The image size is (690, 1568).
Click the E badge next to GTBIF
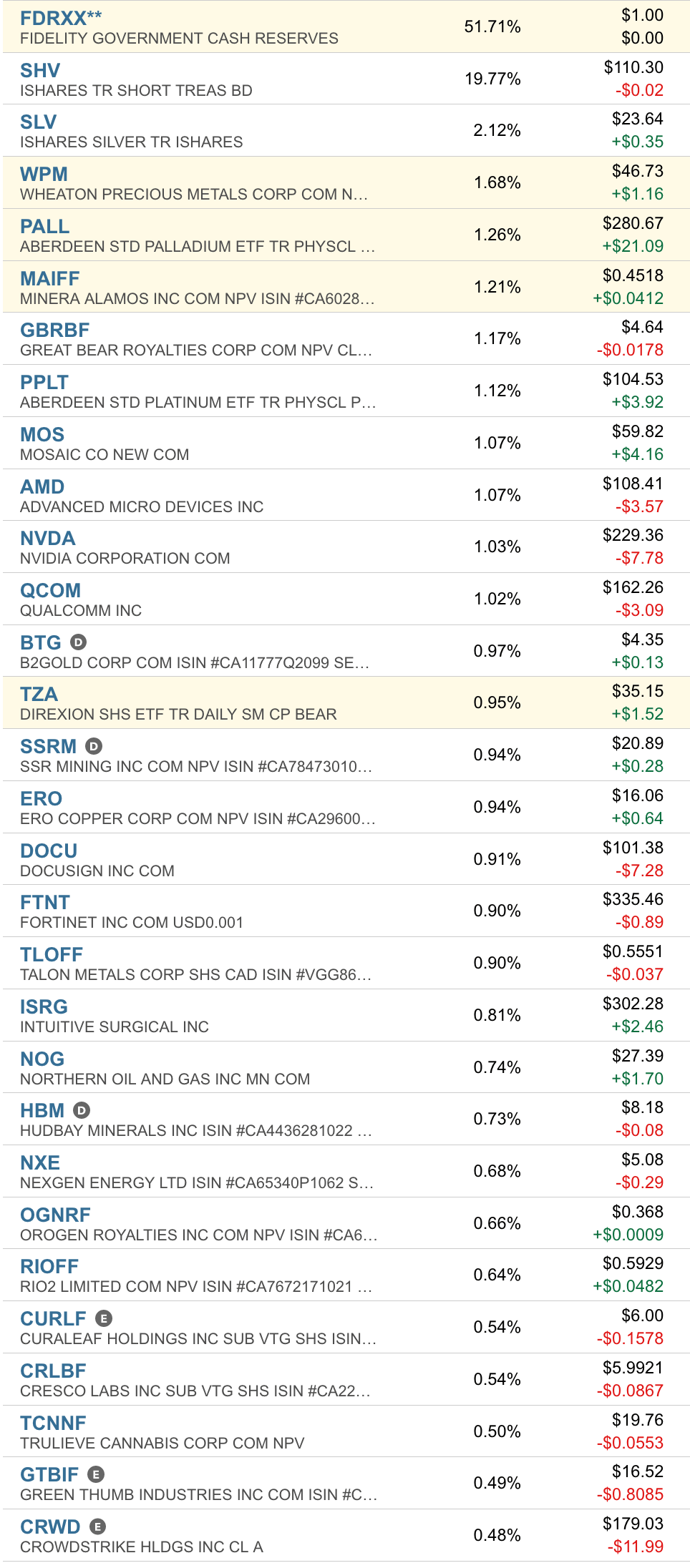96,1474
